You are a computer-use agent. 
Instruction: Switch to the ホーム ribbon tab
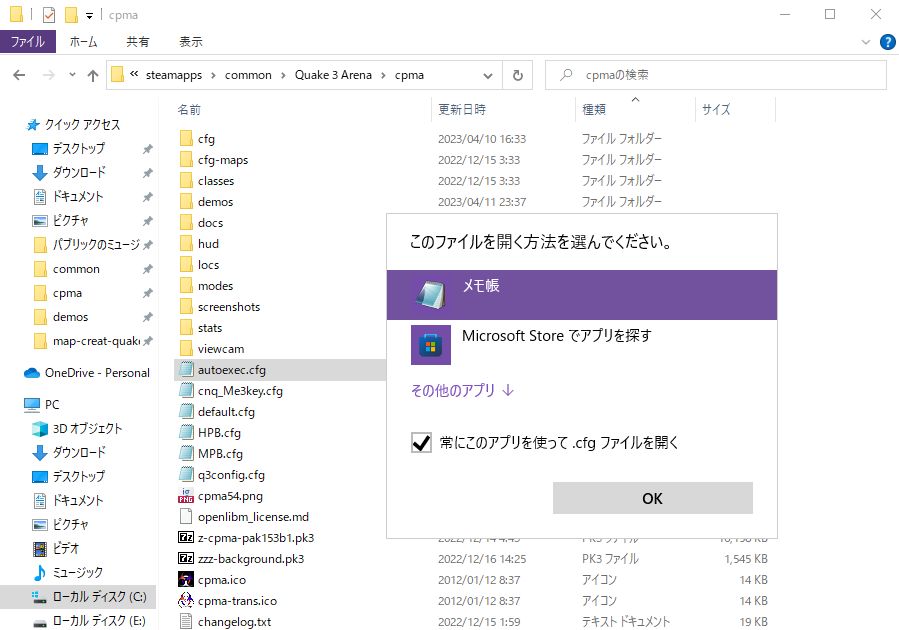(x=84, y=41)
